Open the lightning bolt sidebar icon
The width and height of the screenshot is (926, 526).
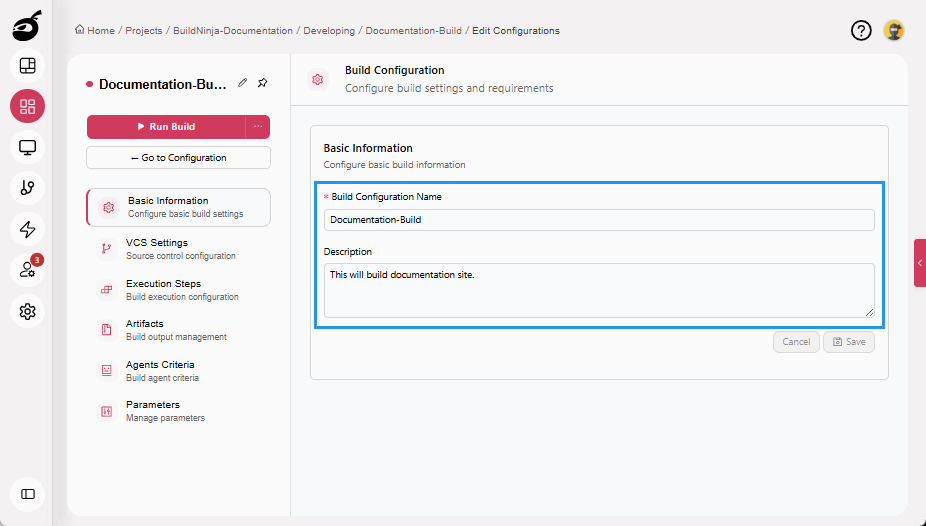click(27, 229)
